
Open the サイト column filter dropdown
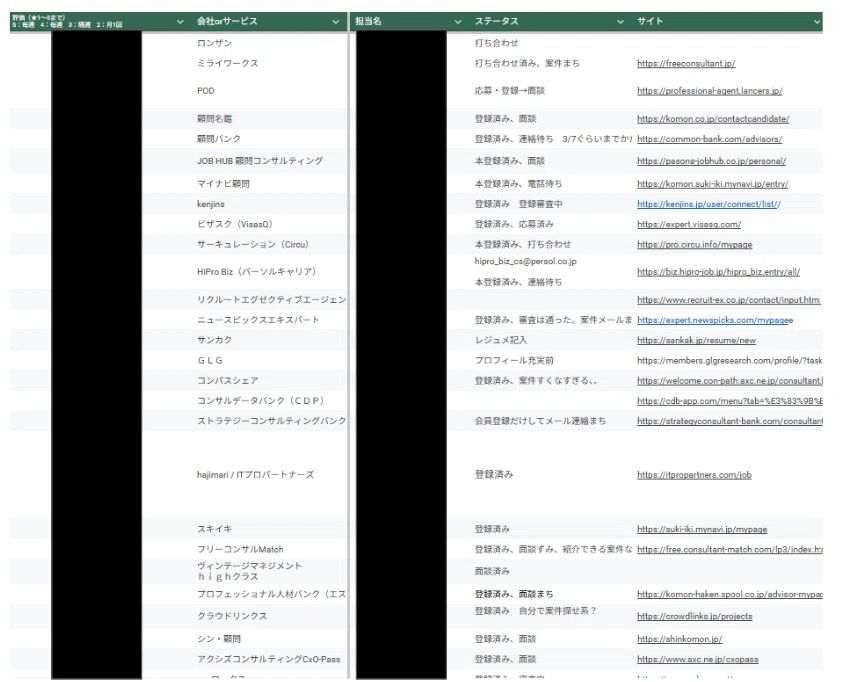coord(817,22)
